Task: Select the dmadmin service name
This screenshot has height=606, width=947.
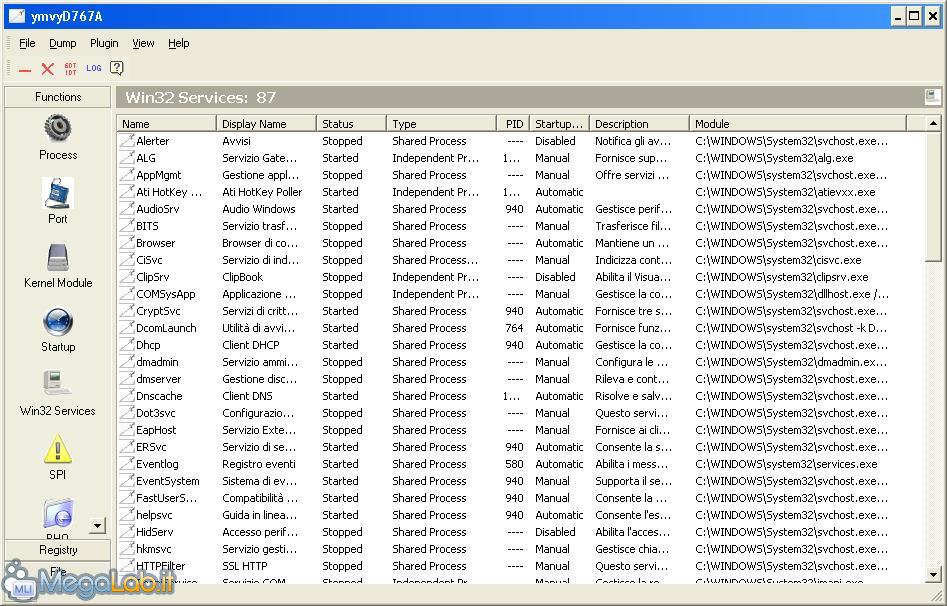Action: tap(157, 362)
